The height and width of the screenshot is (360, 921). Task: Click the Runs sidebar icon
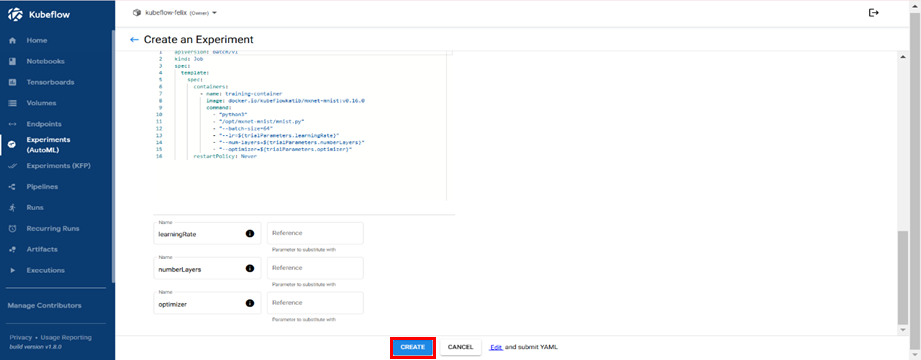[12, 208]
